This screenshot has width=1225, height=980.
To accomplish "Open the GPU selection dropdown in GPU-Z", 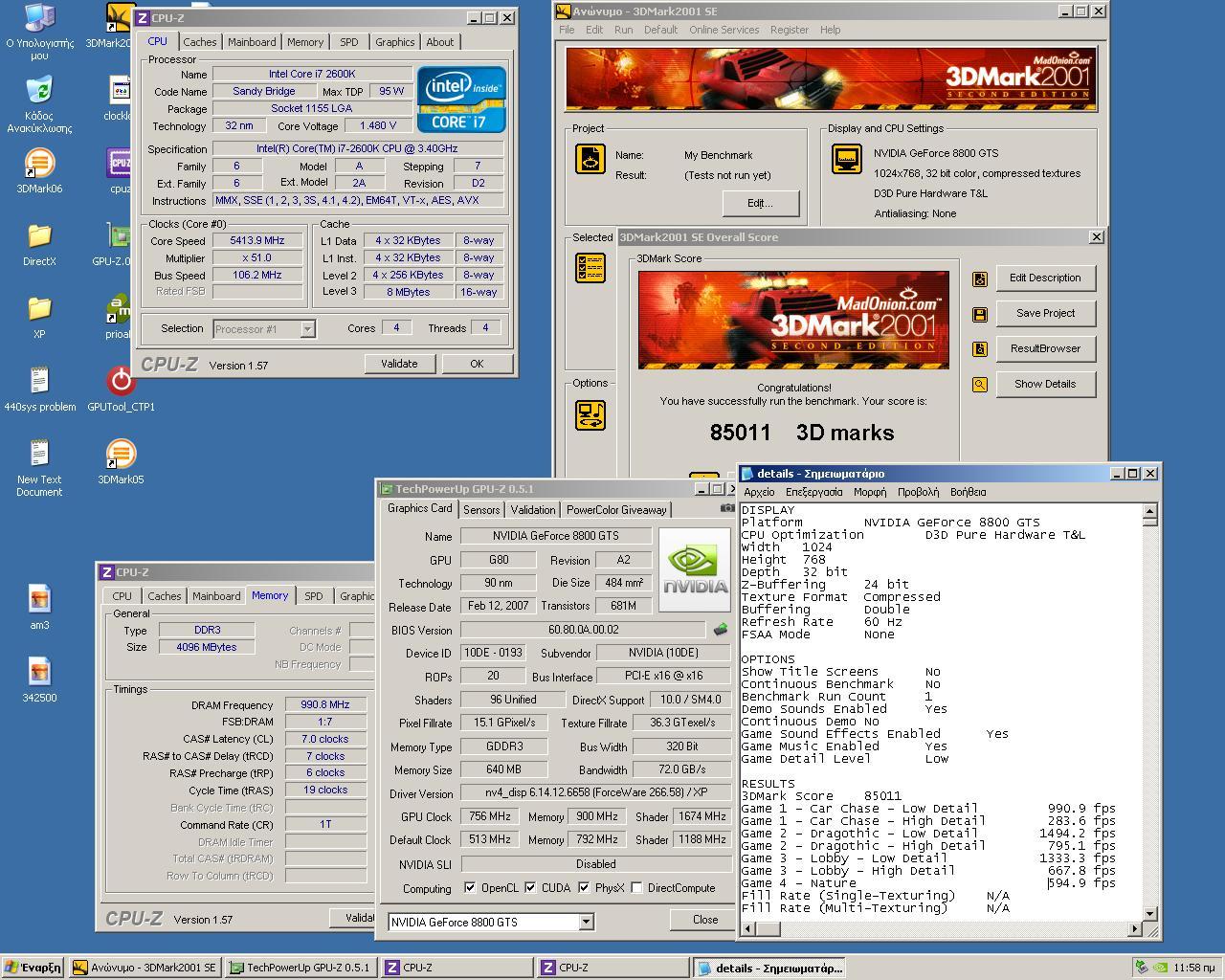I will point(586,923).
